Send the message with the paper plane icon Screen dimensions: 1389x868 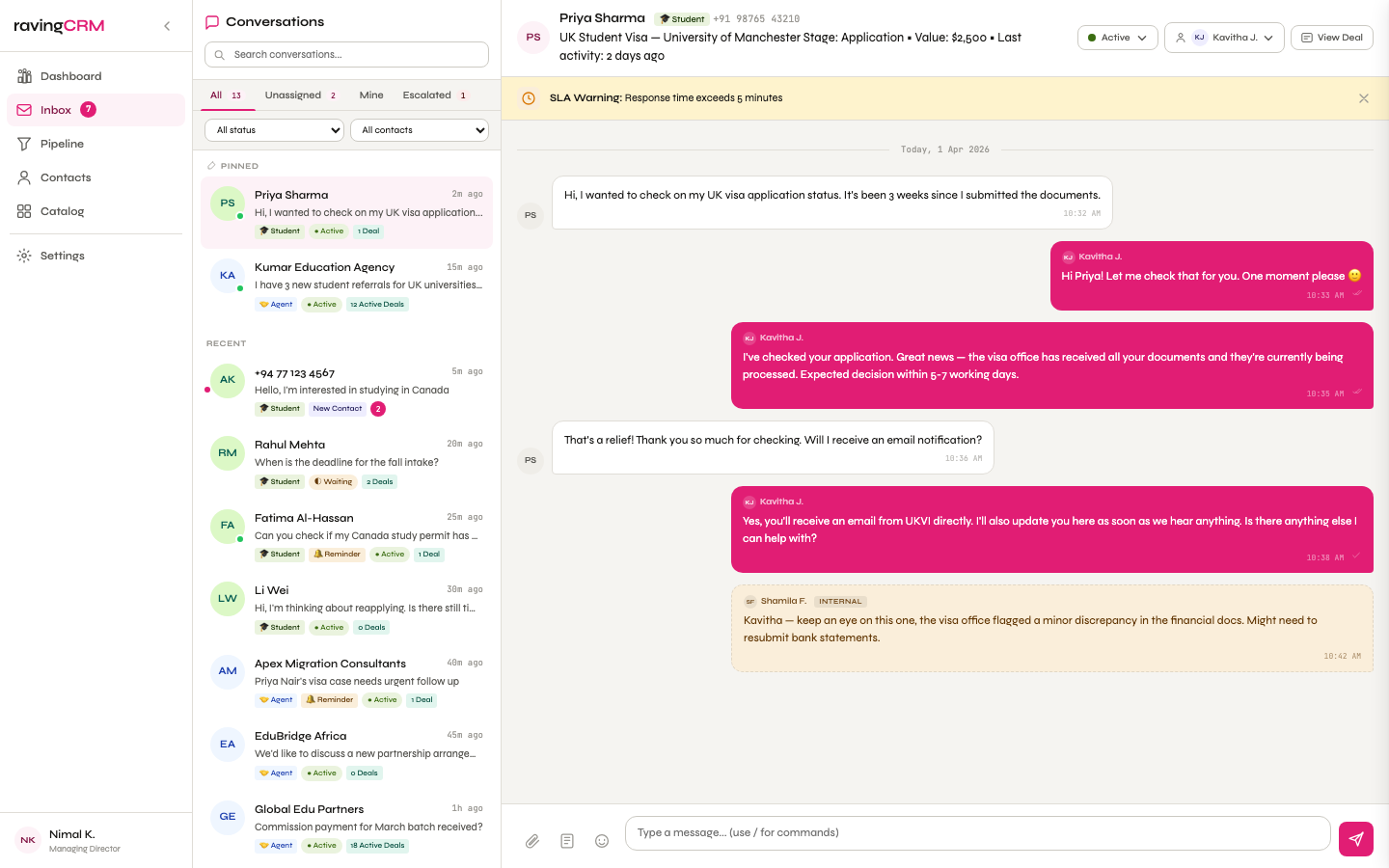coord(1355,839)
